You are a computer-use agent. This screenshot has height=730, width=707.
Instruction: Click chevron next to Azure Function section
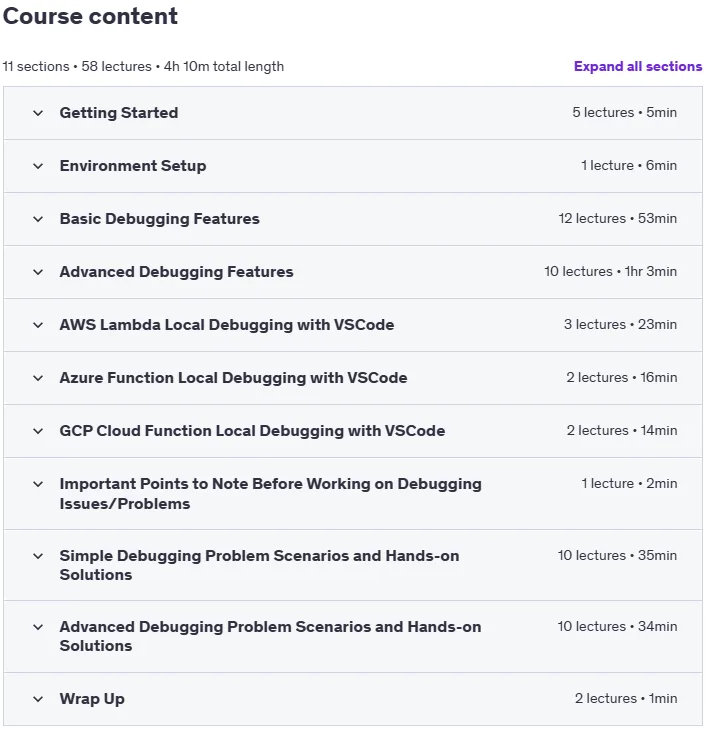tap(38, 378)
